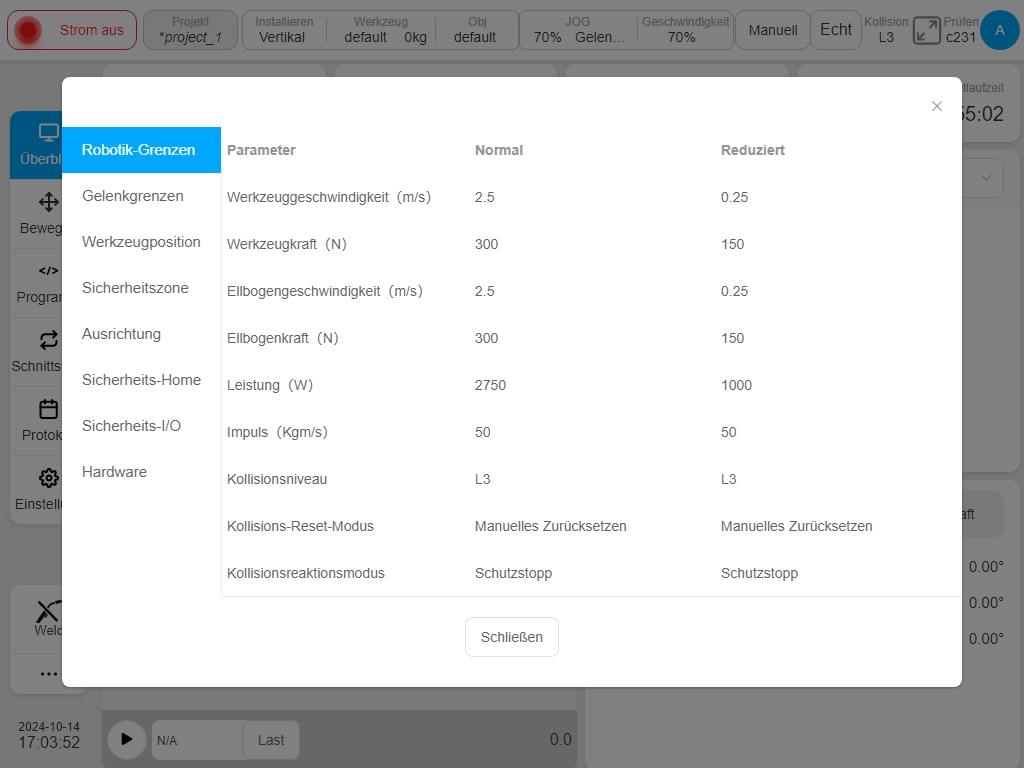Image resolution: width=1024 pixels, height=768 pixels.
Task: Click the Leistung Reduziert value 1000
Action: 736,385
